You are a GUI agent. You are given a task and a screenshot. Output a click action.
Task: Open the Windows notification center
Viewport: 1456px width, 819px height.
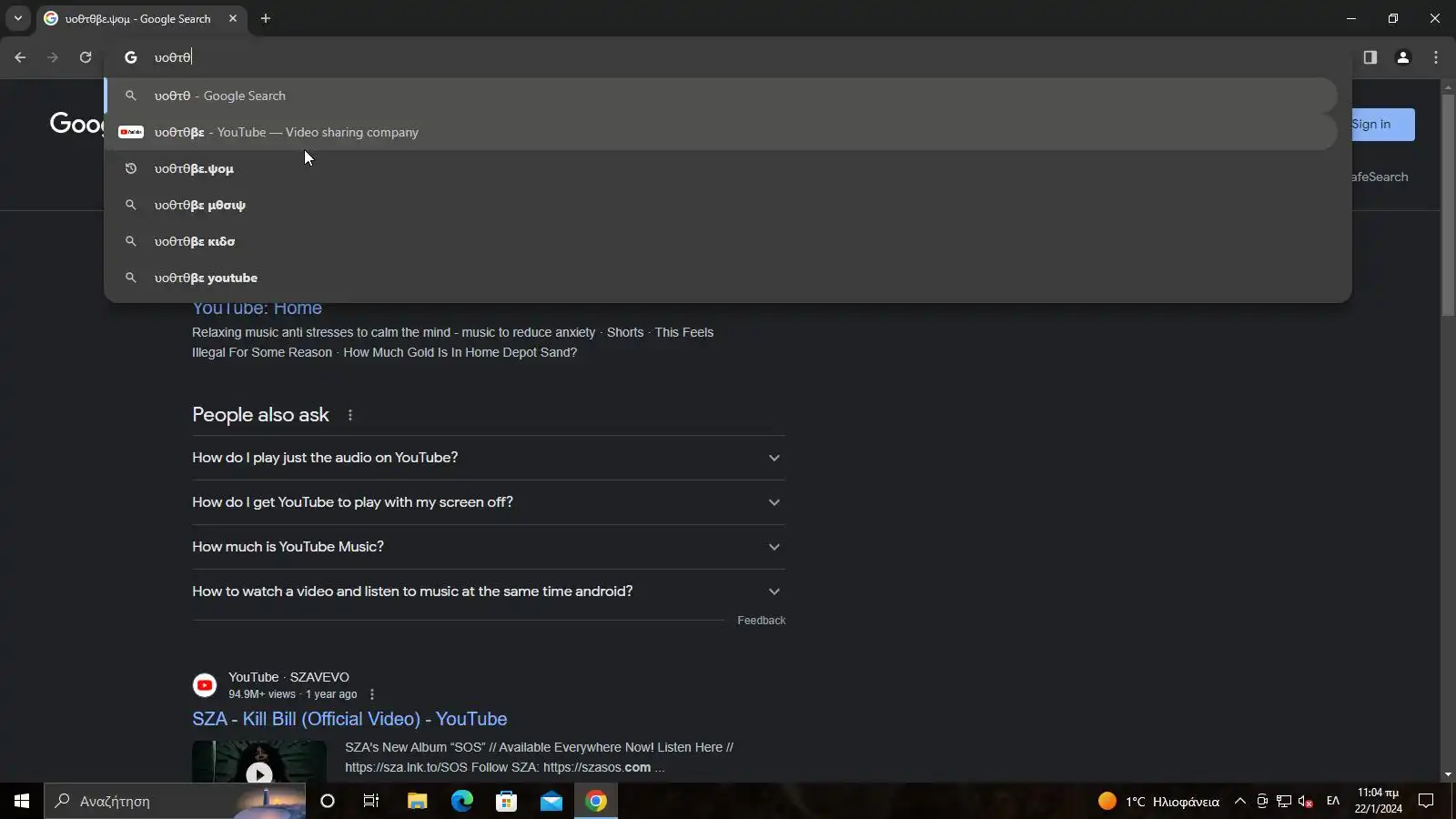click(x=1427, y=801)
